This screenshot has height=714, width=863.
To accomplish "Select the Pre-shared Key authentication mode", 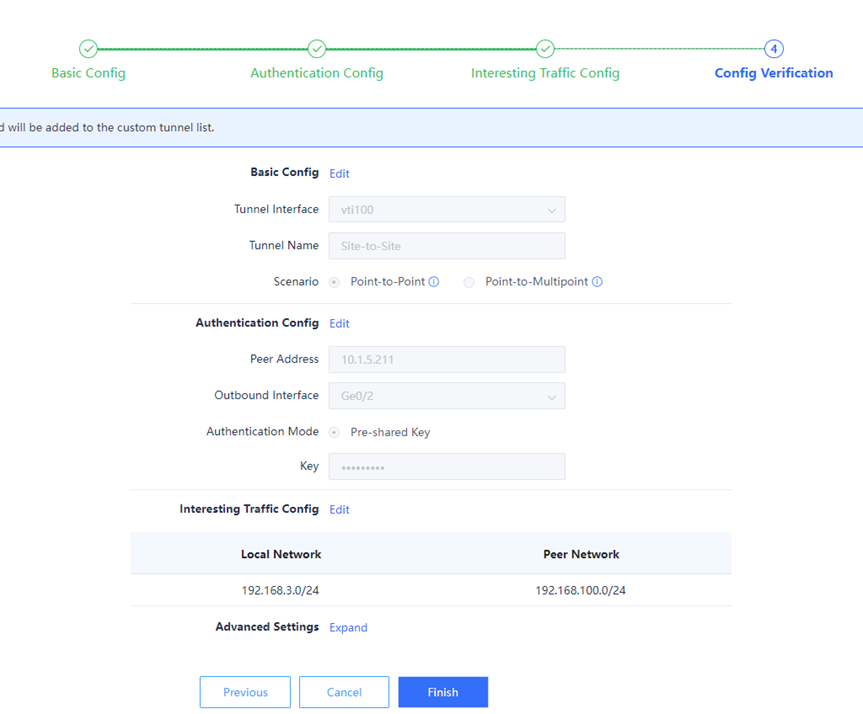I will [334, 433].
